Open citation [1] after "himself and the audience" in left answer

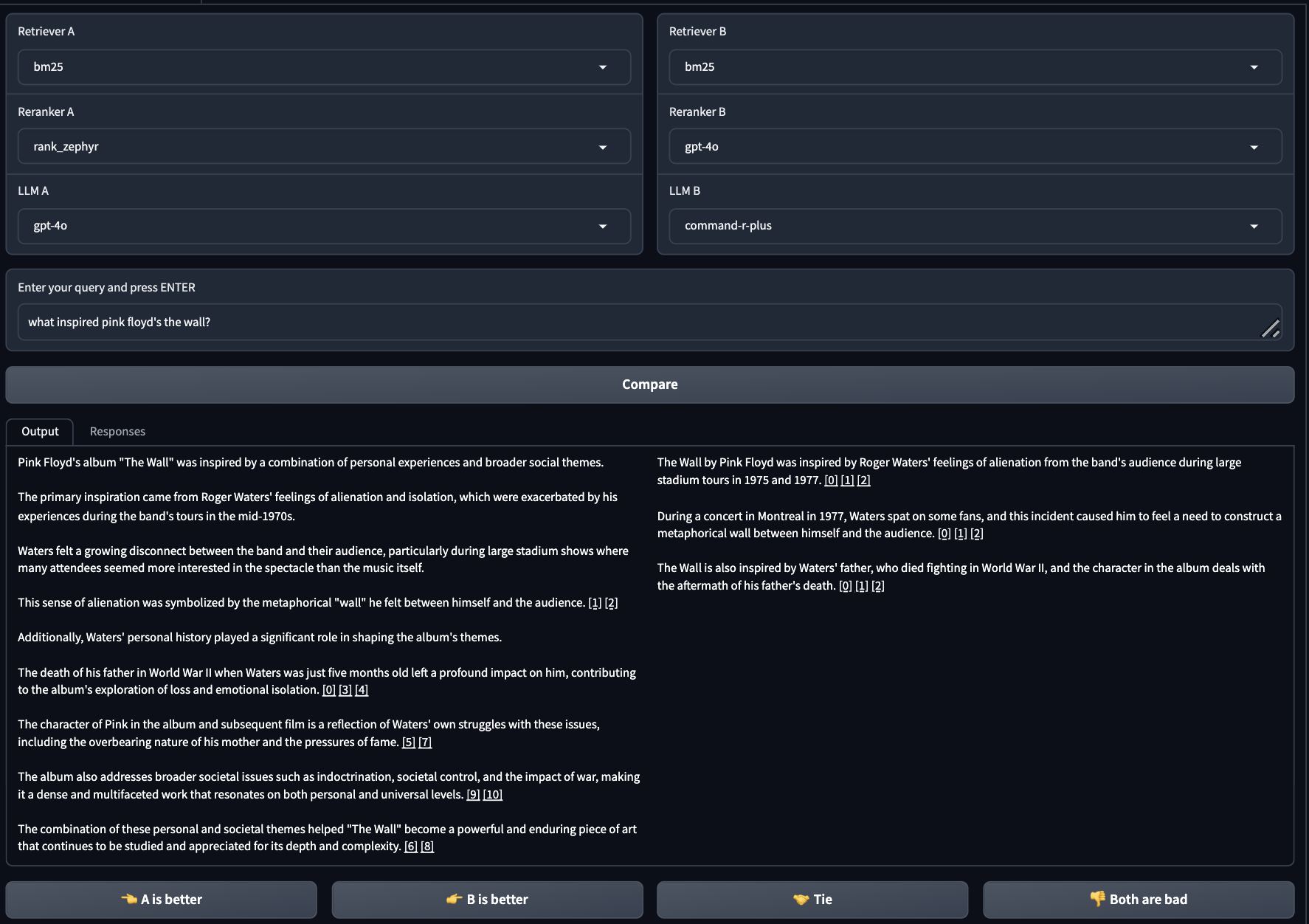pyautogui.click(x=595, y=603)
